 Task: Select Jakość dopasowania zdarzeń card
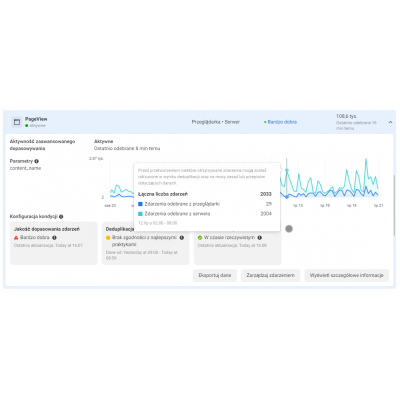[x=54, y=243]
